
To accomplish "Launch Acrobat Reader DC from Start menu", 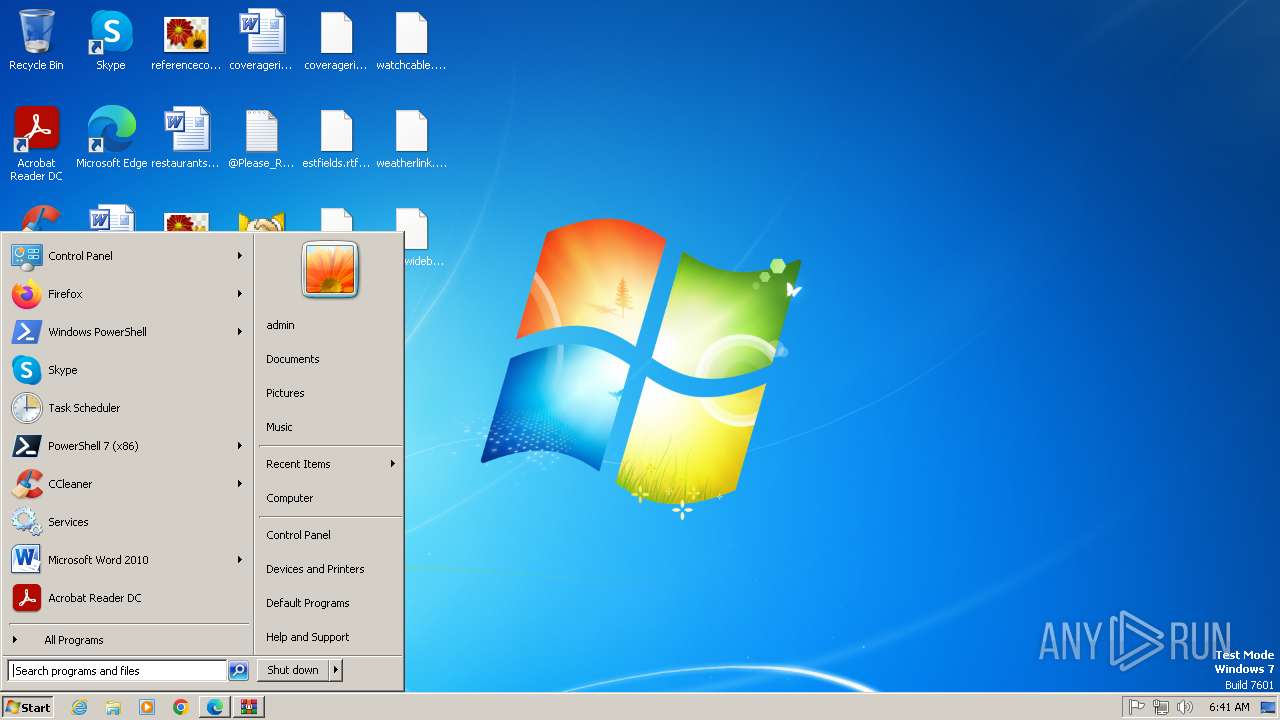I will coord(128,598).
